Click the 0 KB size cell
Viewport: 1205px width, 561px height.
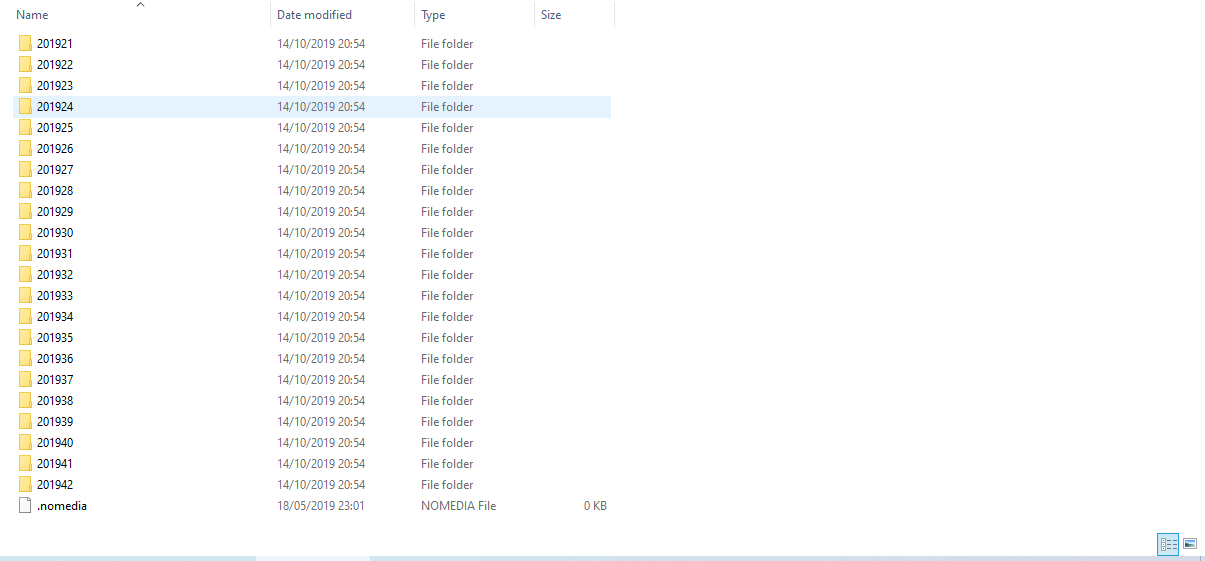point(595,506)
